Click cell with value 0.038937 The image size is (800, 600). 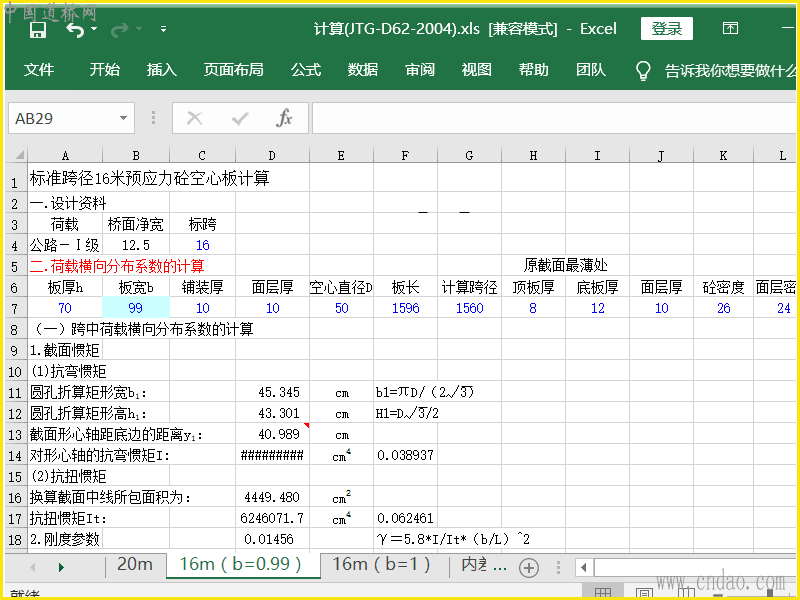pos(406,455)
